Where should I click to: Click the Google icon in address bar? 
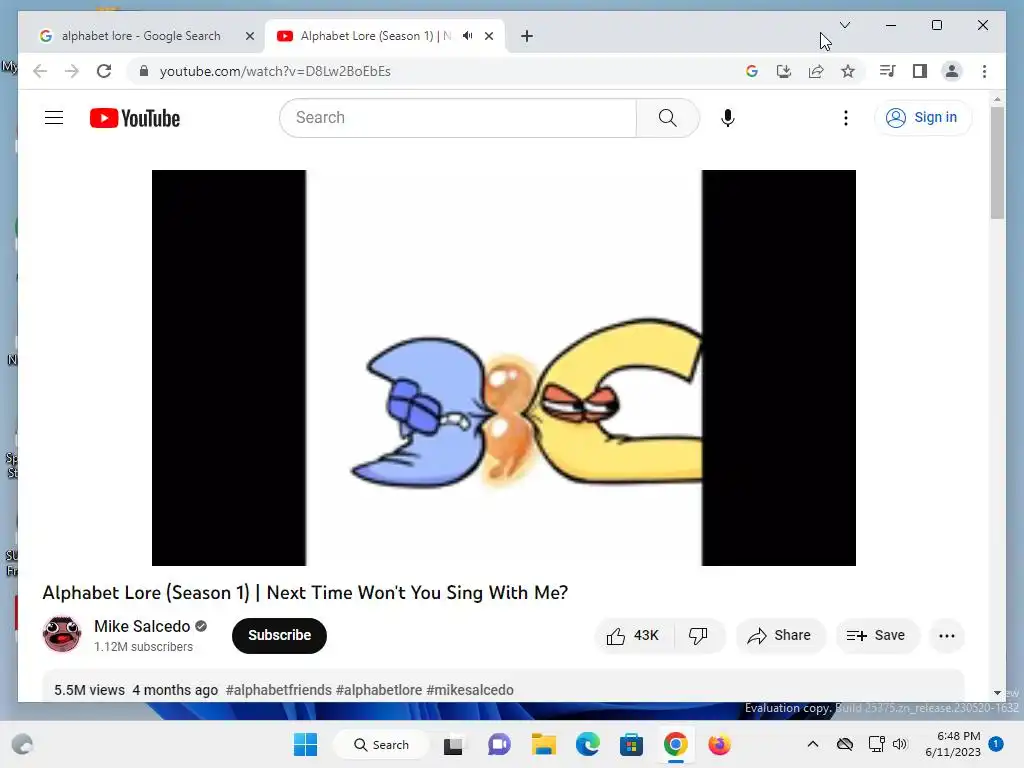(x=752, y=71)
